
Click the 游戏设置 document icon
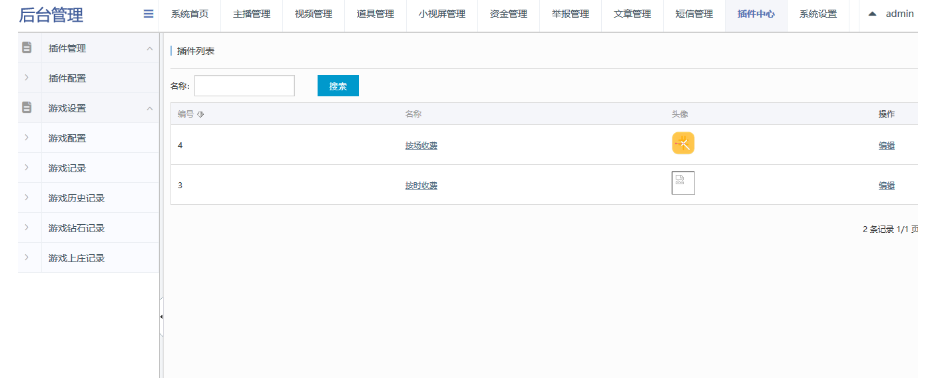pos(27,108)
